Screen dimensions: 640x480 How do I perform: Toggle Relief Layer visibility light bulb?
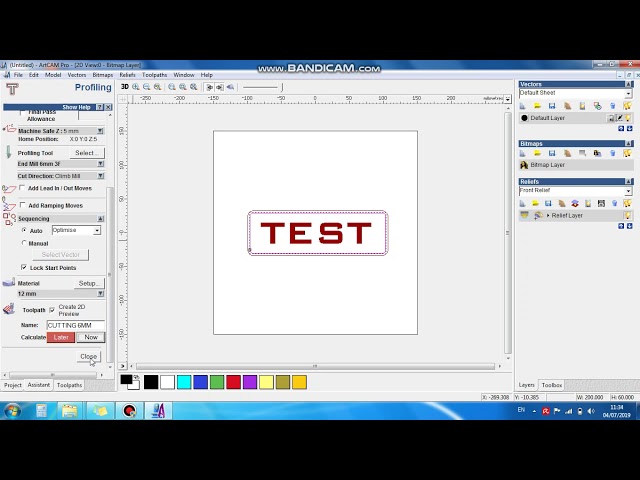pos(627,215)
